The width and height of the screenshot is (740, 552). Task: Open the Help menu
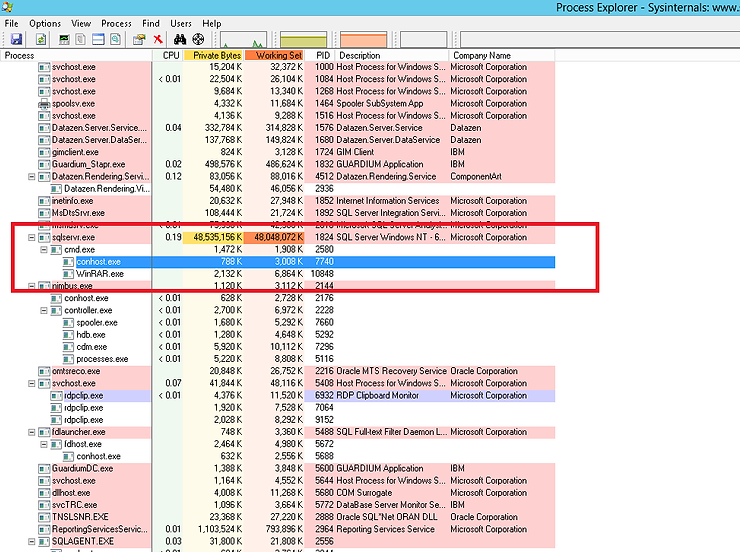211,24
